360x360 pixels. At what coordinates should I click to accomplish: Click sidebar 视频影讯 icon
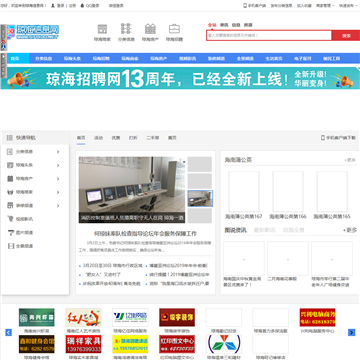tap(10, 219)
